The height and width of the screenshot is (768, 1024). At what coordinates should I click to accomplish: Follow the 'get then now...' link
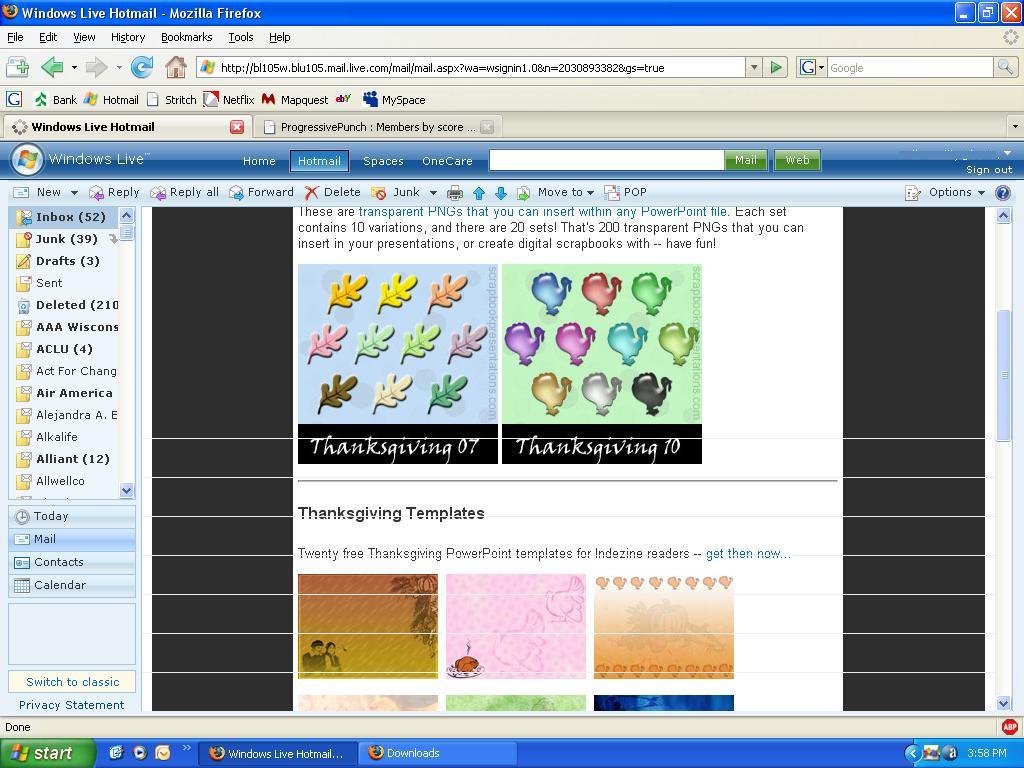[x=748, y=554]
